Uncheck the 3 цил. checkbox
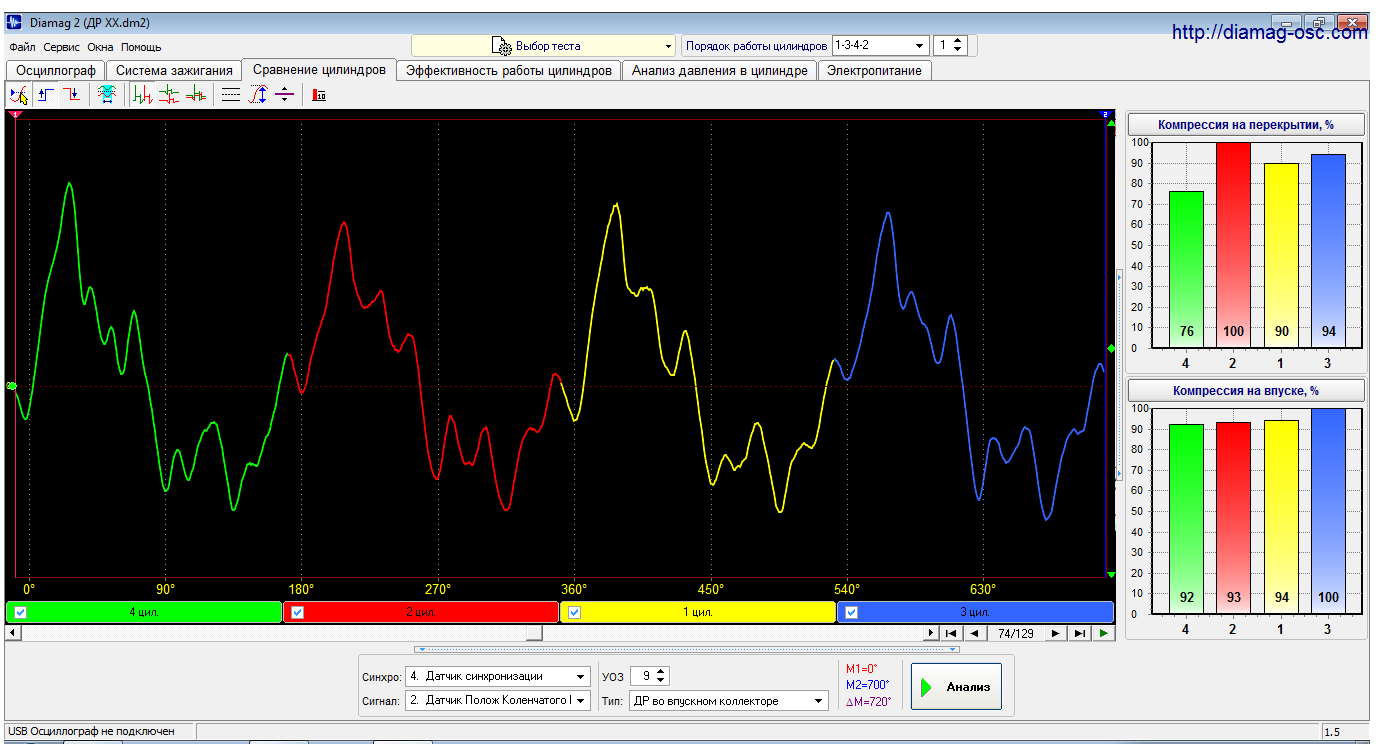Screen dimensions: 1382x744 [851, 613]
